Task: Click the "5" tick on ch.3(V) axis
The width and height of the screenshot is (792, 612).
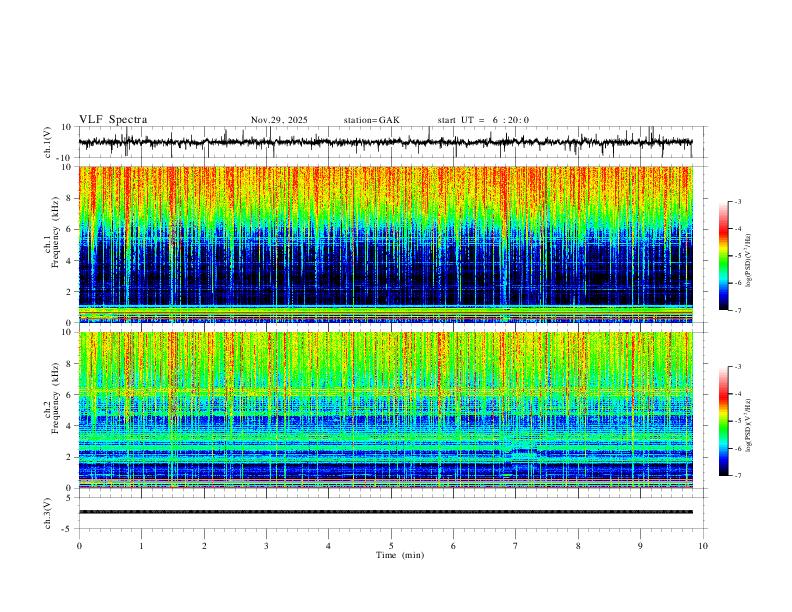Action: [69, 497]
